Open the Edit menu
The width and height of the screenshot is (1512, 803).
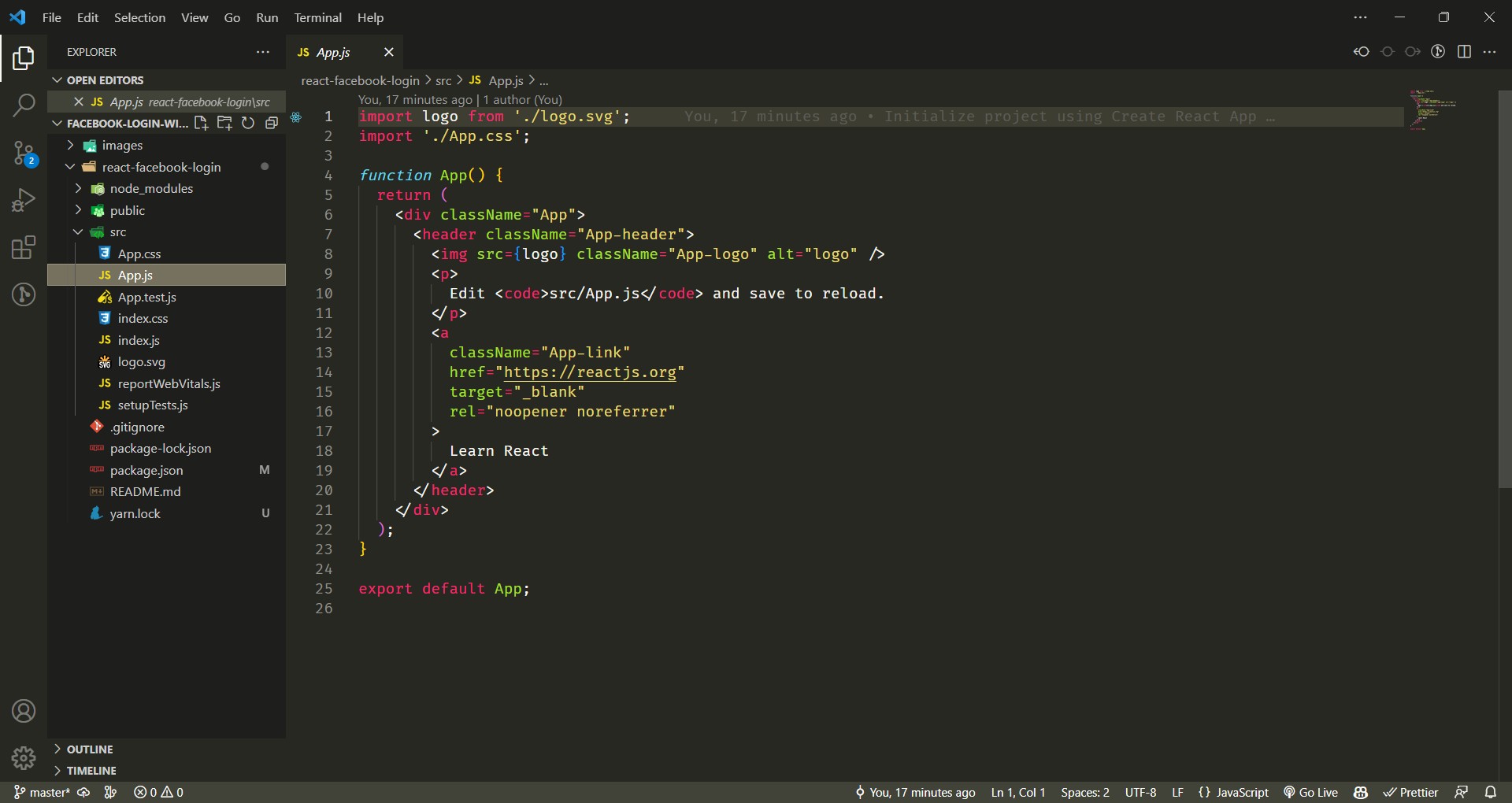click(x=87, y=17)
